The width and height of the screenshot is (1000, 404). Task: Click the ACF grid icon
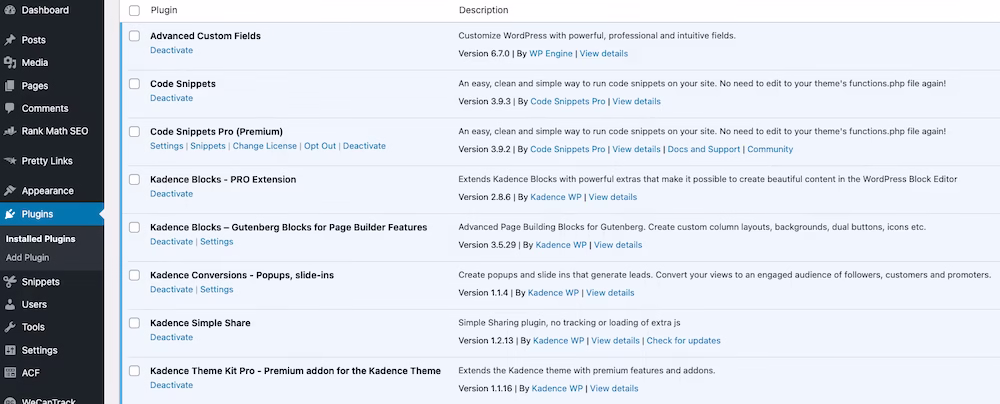tap(10, 373)
